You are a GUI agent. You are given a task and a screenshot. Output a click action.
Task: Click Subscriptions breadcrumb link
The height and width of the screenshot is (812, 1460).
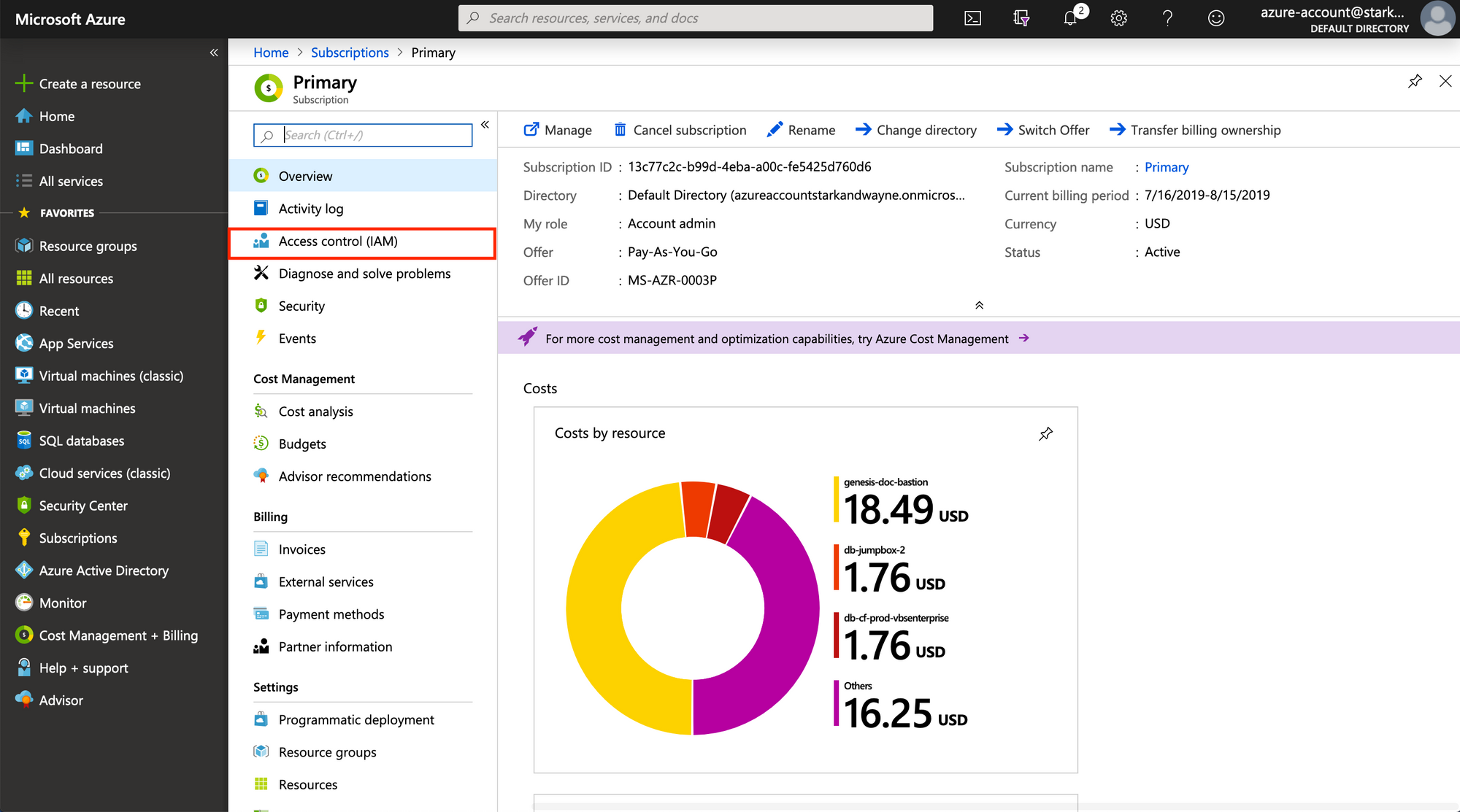click(x=350, y=53)
